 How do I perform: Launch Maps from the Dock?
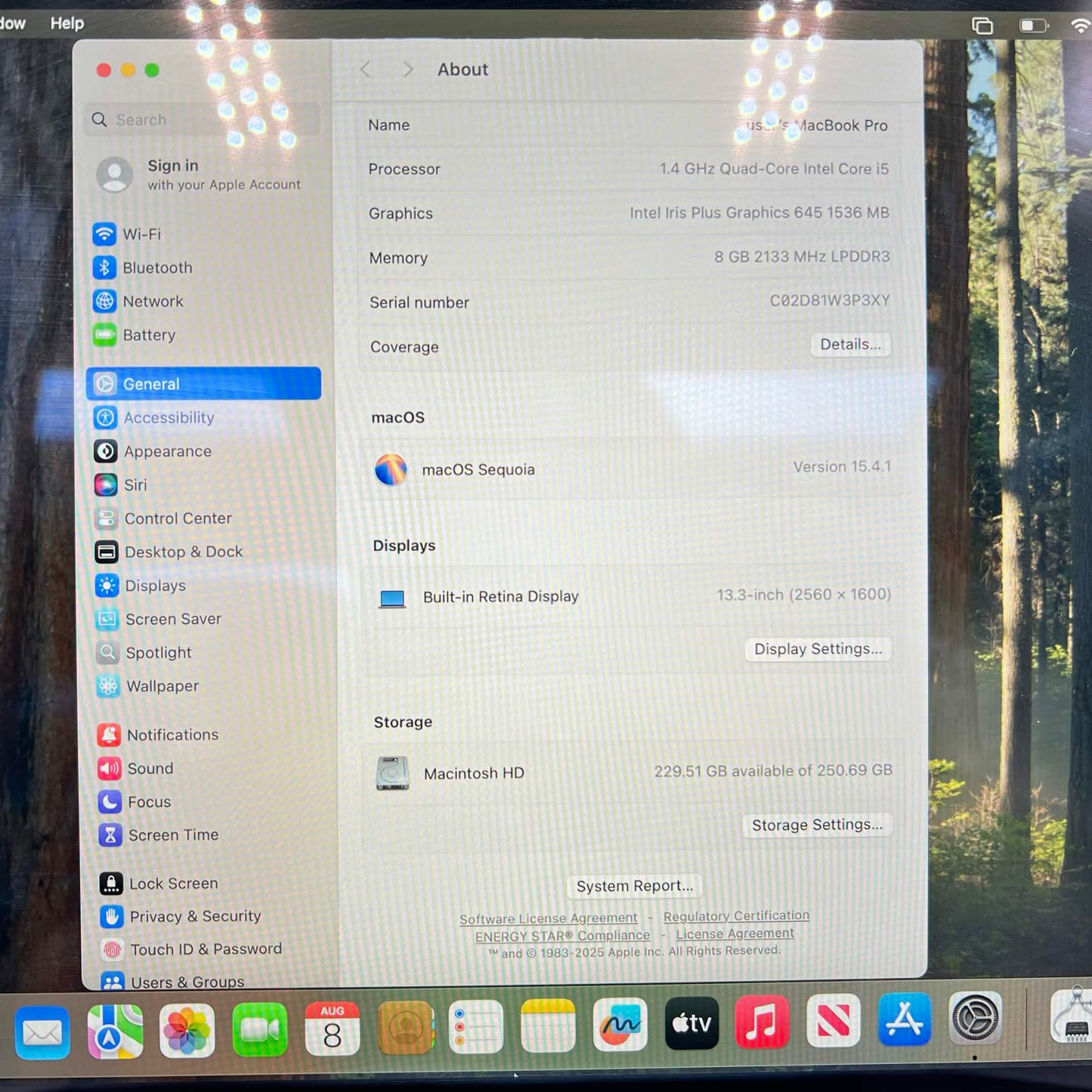[115, 1032]
